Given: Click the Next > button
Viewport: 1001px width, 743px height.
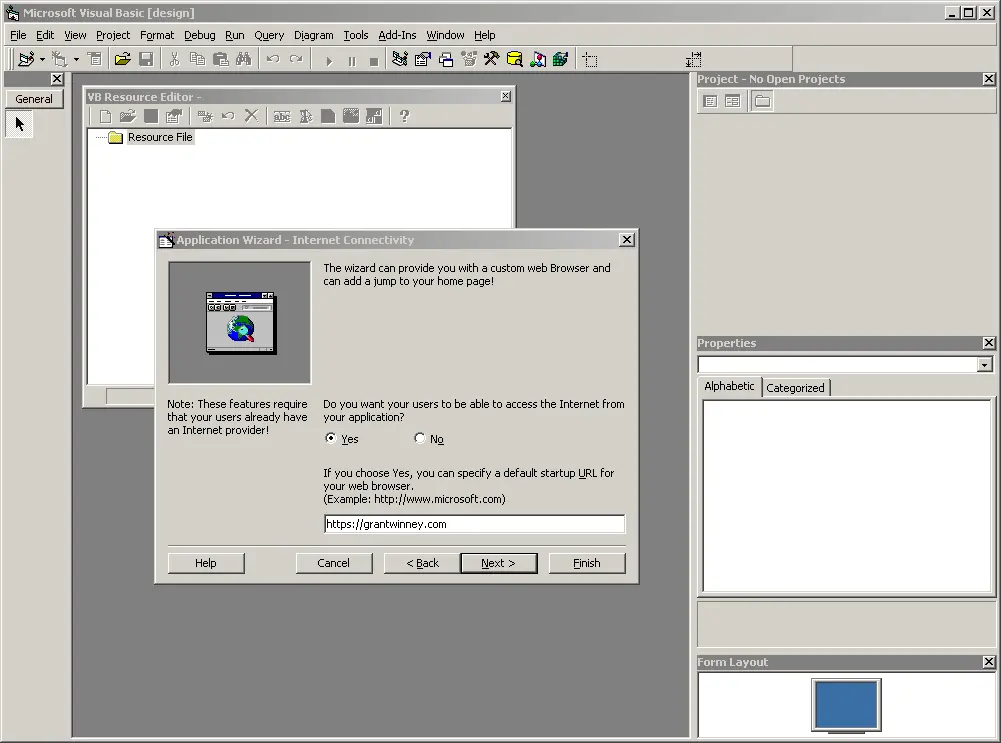Looking at the screenshot, I should 499,563.
